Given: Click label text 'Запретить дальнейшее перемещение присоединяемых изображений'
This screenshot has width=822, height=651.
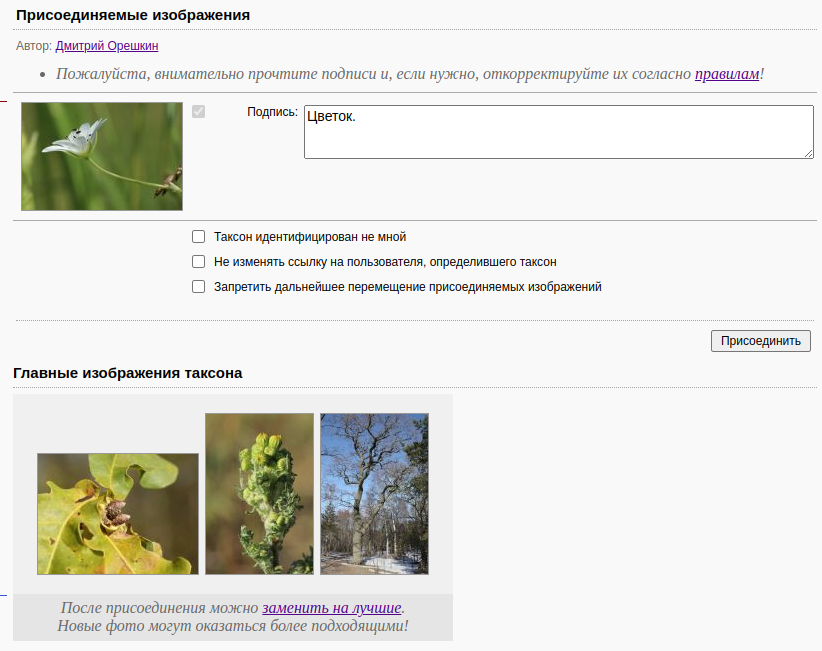Looking at the screenshot, I should pos(407,287).
